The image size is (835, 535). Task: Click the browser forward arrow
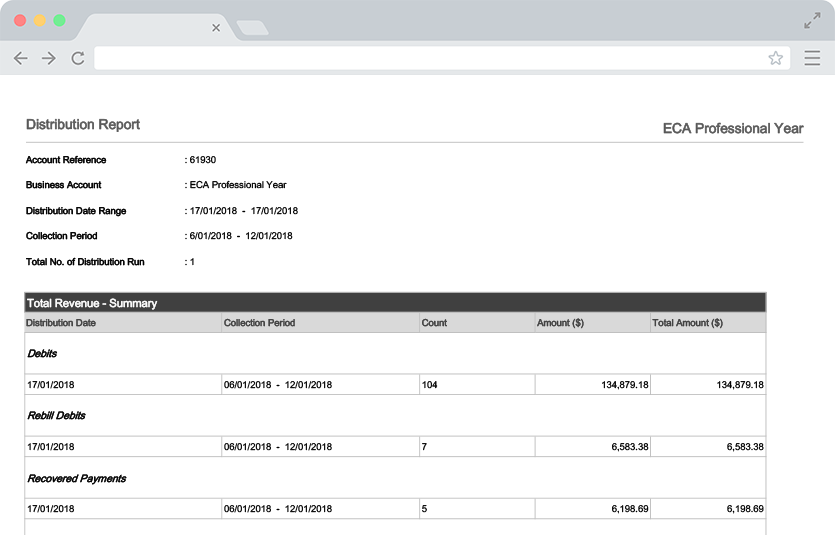point(49,58)
